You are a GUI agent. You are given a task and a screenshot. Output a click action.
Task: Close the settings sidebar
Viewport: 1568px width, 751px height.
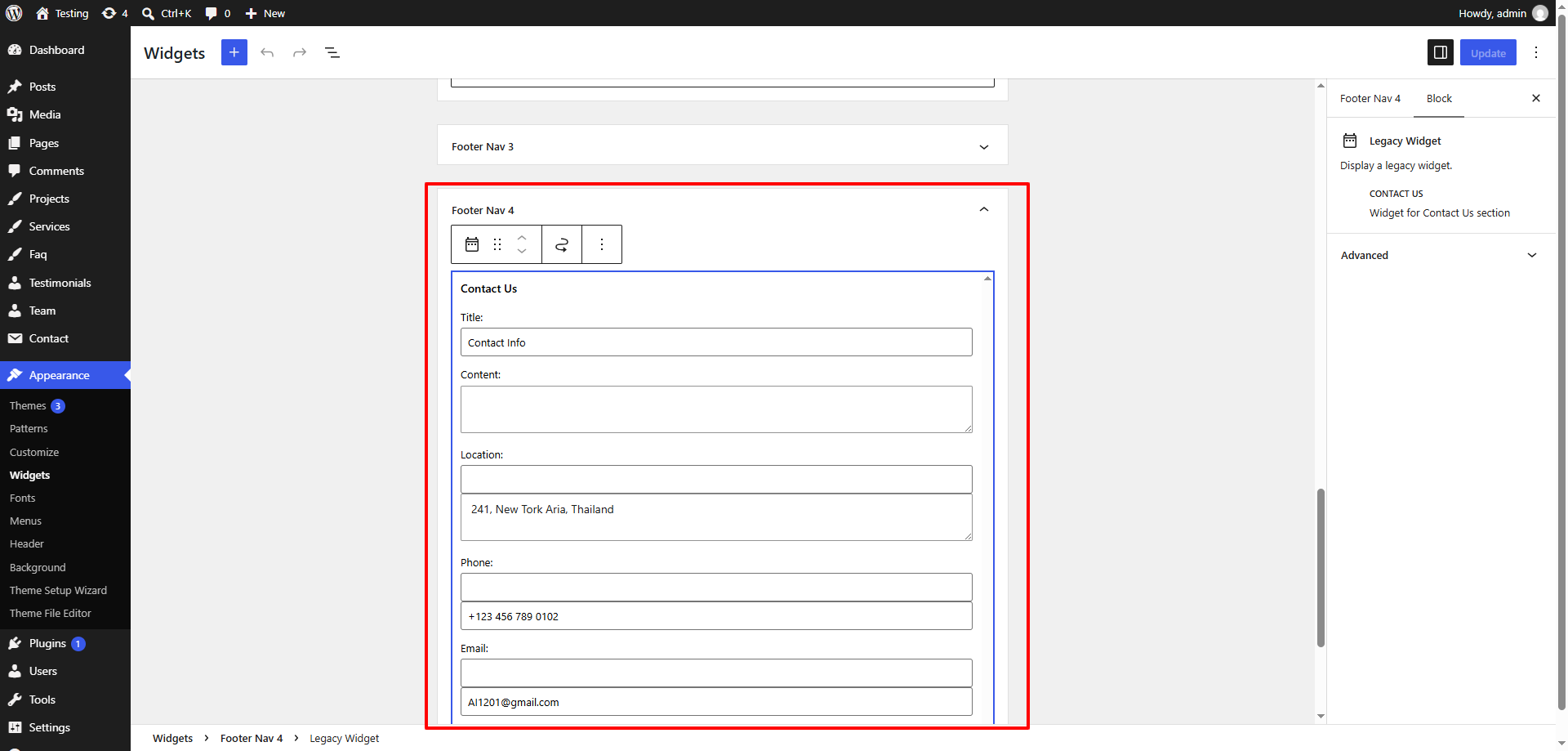coord(1536,98)
